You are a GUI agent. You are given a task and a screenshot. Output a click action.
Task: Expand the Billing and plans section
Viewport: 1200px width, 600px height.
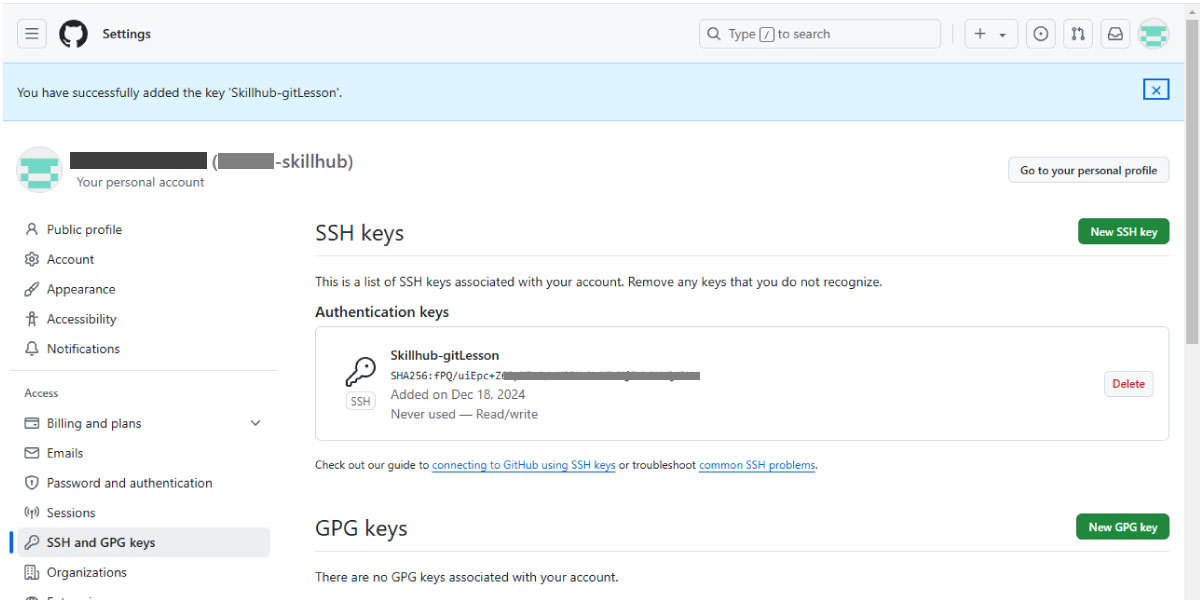coord(255,423)
